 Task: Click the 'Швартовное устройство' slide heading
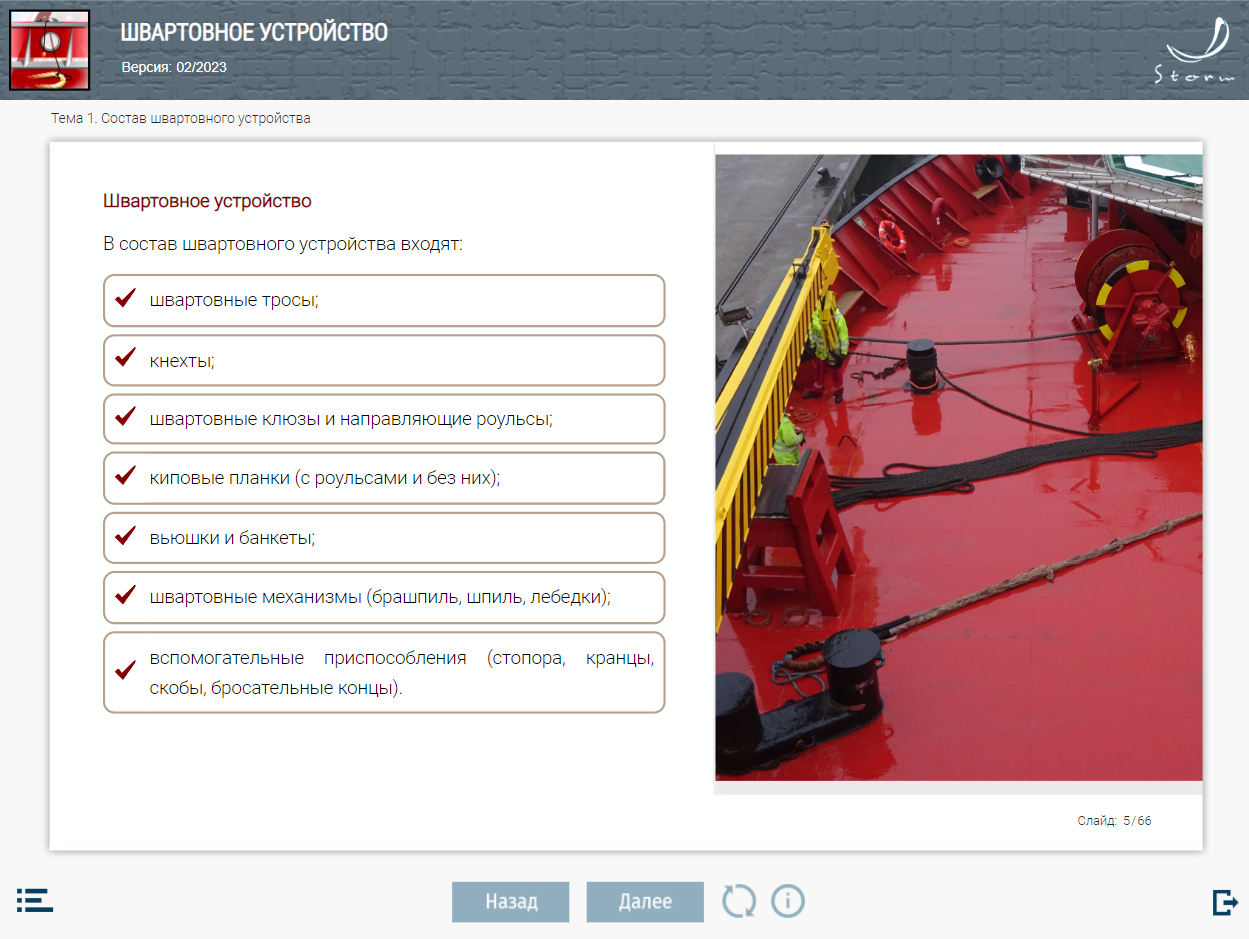point(207,201)
